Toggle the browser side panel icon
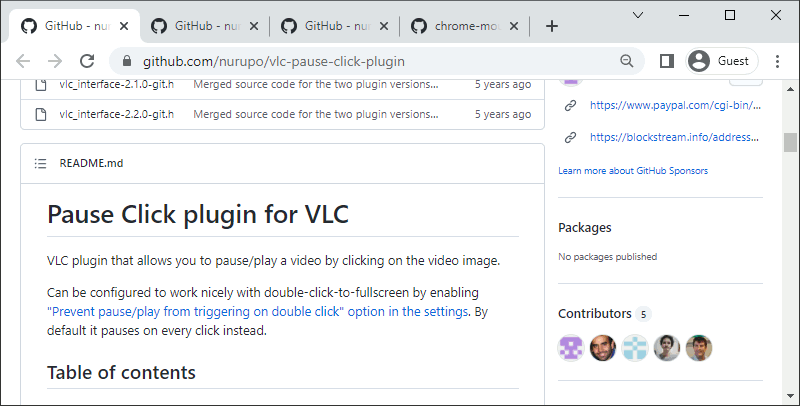This screenshot has height=406, width=800. [x=666, y=61]
